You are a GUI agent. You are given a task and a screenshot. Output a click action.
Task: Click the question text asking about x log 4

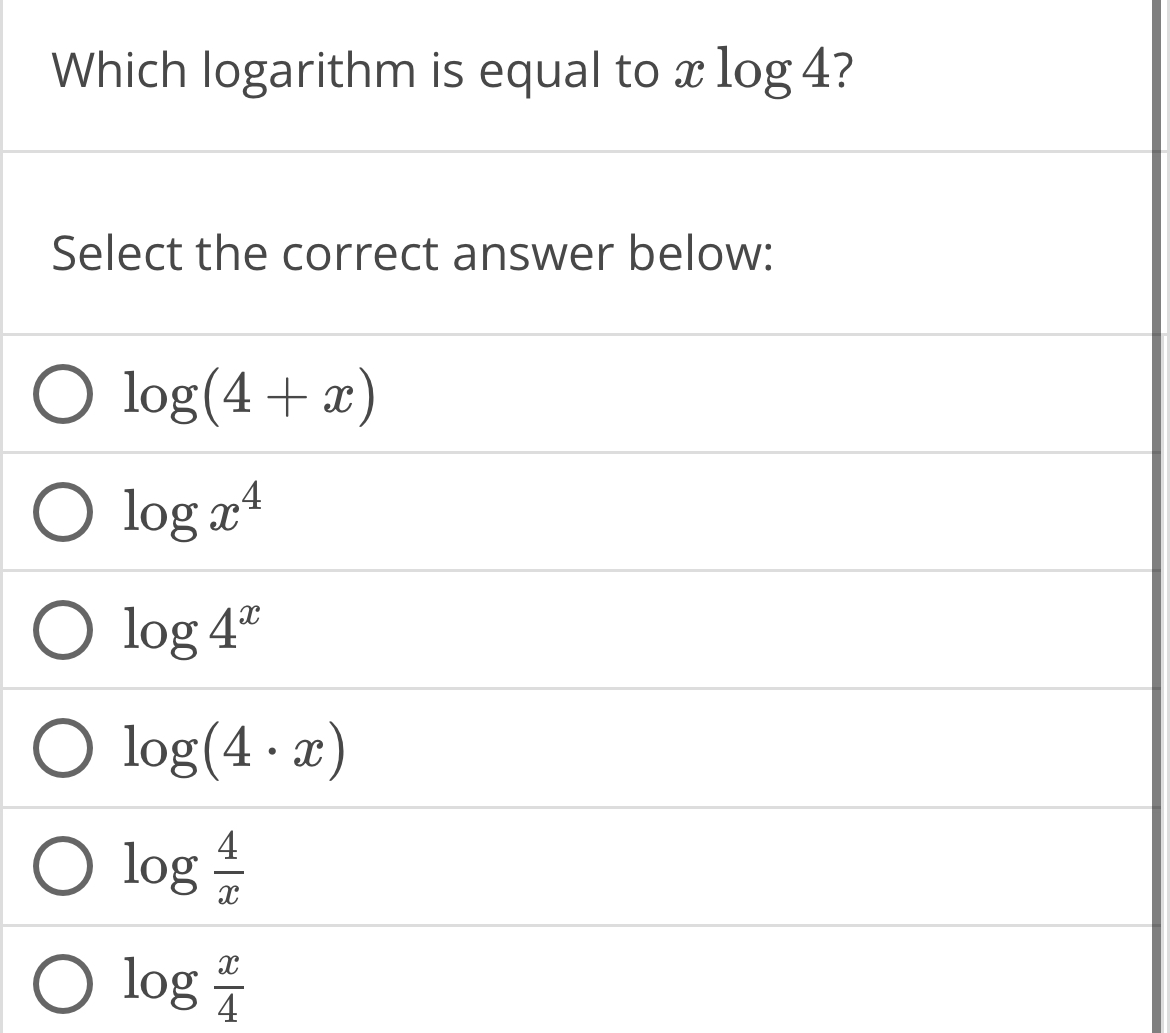pos(450,68)
